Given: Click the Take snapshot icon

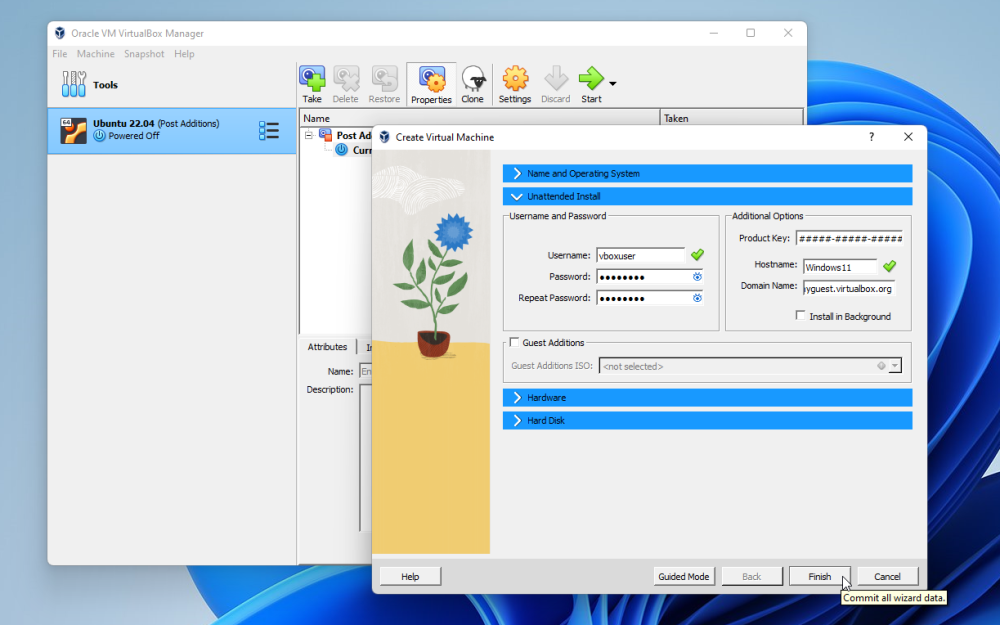Looking at the screenshot, I should click(312, 80).
